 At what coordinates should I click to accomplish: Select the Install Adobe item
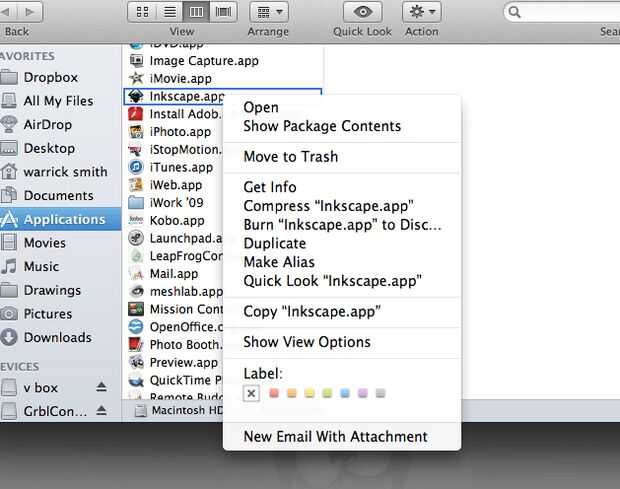(x=175, y=114)
